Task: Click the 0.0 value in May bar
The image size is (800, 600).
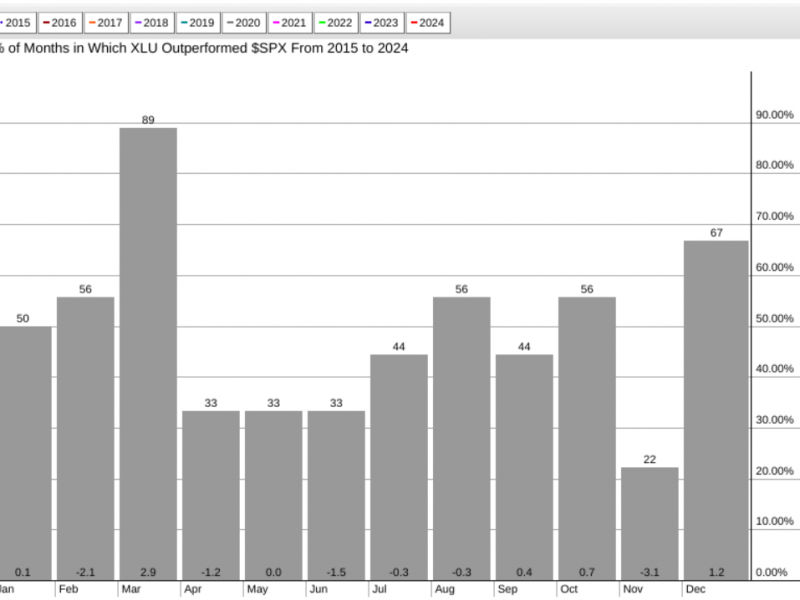Action: click(x=273, y=572)
